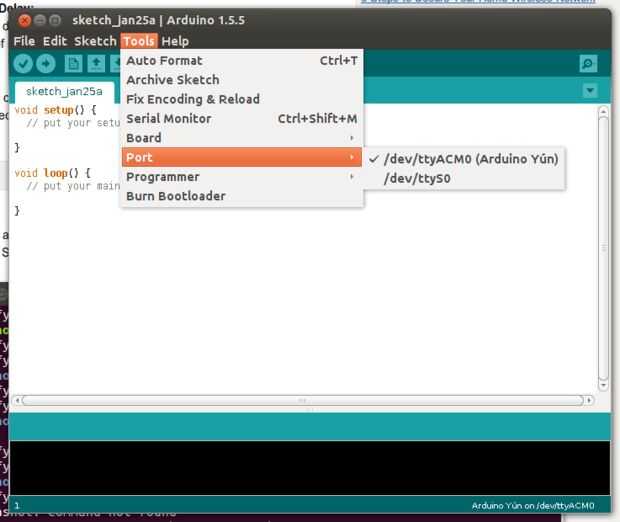Select Archive Sketch menu entry
Viewport: 620px width, 522px height.
click(242, 79)
